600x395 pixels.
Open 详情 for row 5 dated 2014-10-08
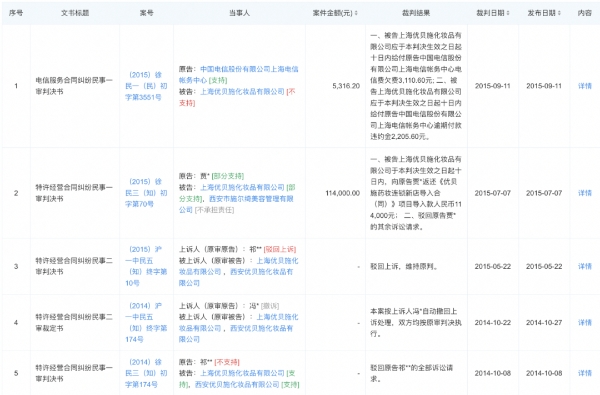tap(585, 373)
